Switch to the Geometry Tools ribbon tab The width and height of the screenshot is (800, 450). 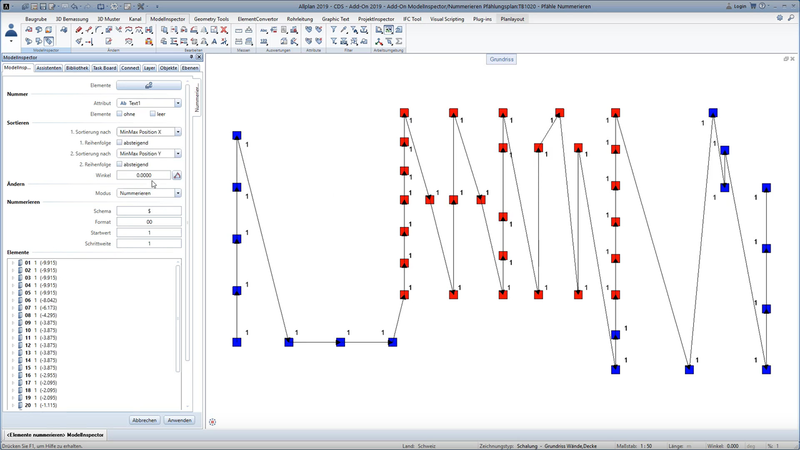pyautogui.click(x=210, y=18)
